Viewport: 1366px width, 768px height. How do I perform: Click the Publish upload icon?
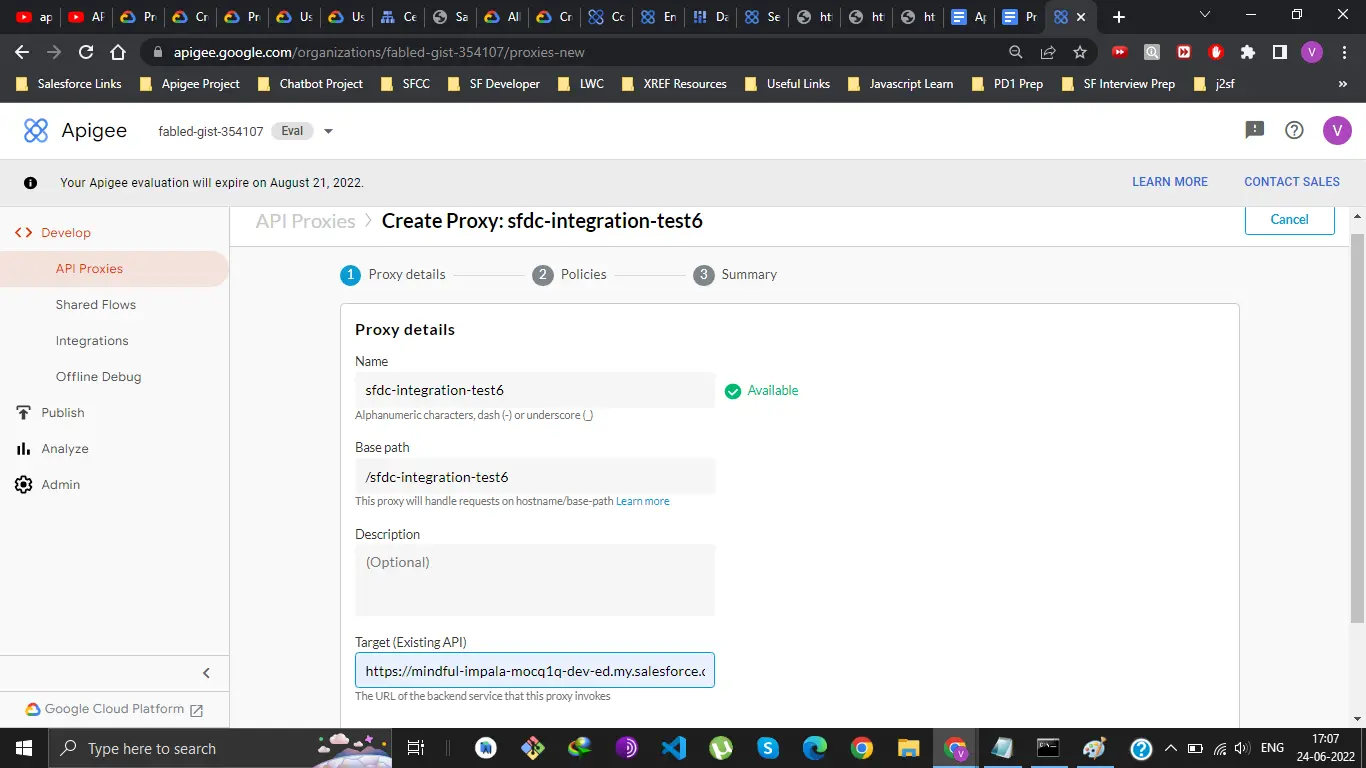click(x=23, y=412)
